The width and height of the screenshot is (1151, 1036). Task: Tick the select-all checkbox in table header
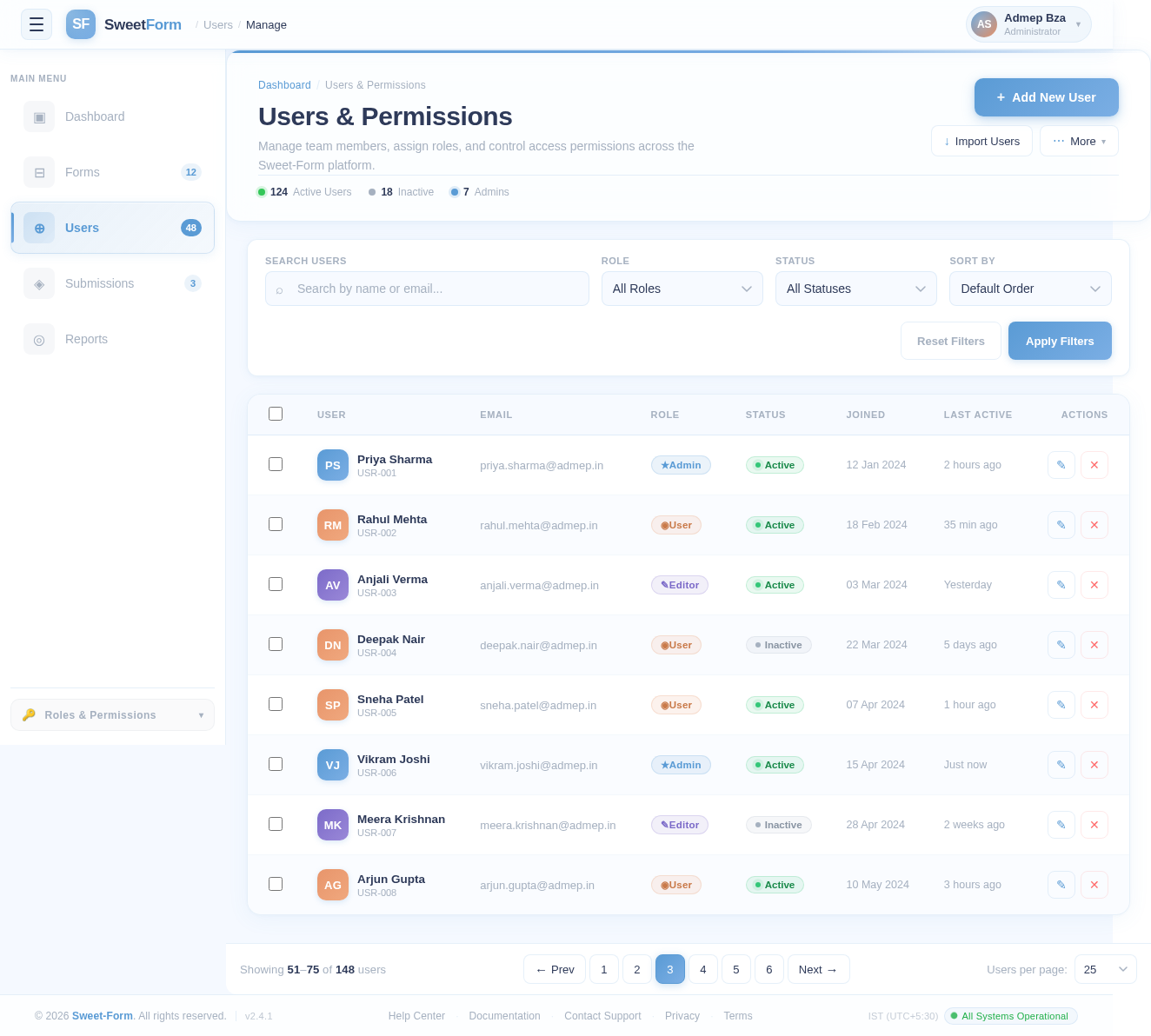(x=276, y=414)
